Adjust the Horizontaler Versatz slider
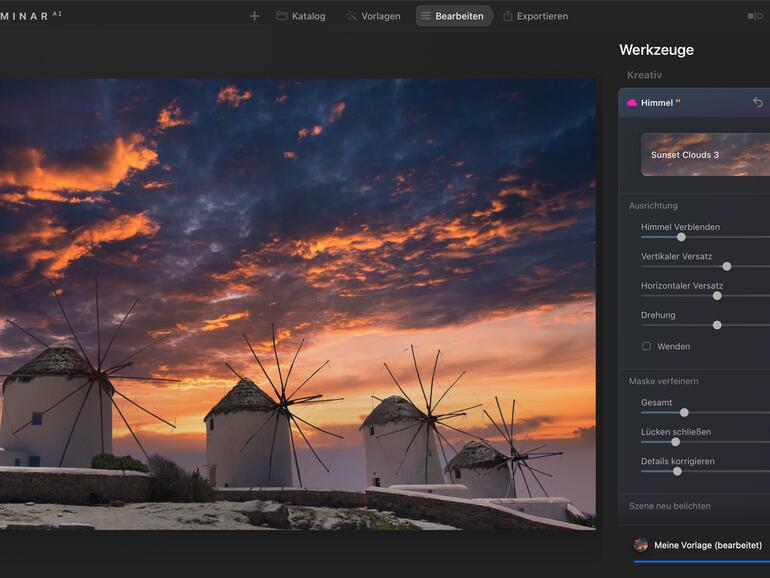 tap(717, 296)
